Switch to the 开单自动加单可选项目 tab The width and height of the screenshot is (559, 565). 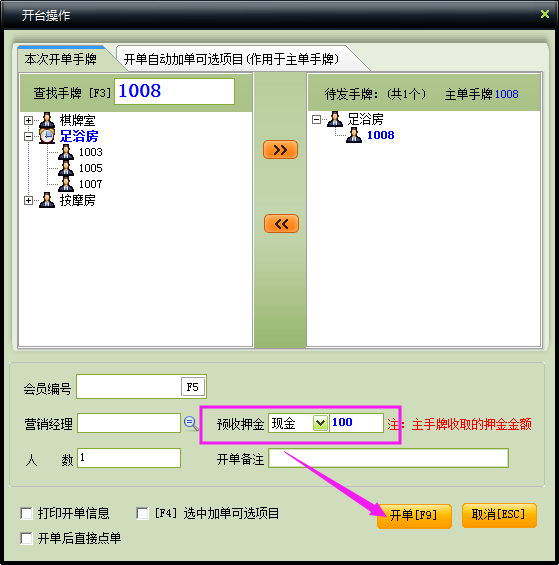click(x=231, y=59)
